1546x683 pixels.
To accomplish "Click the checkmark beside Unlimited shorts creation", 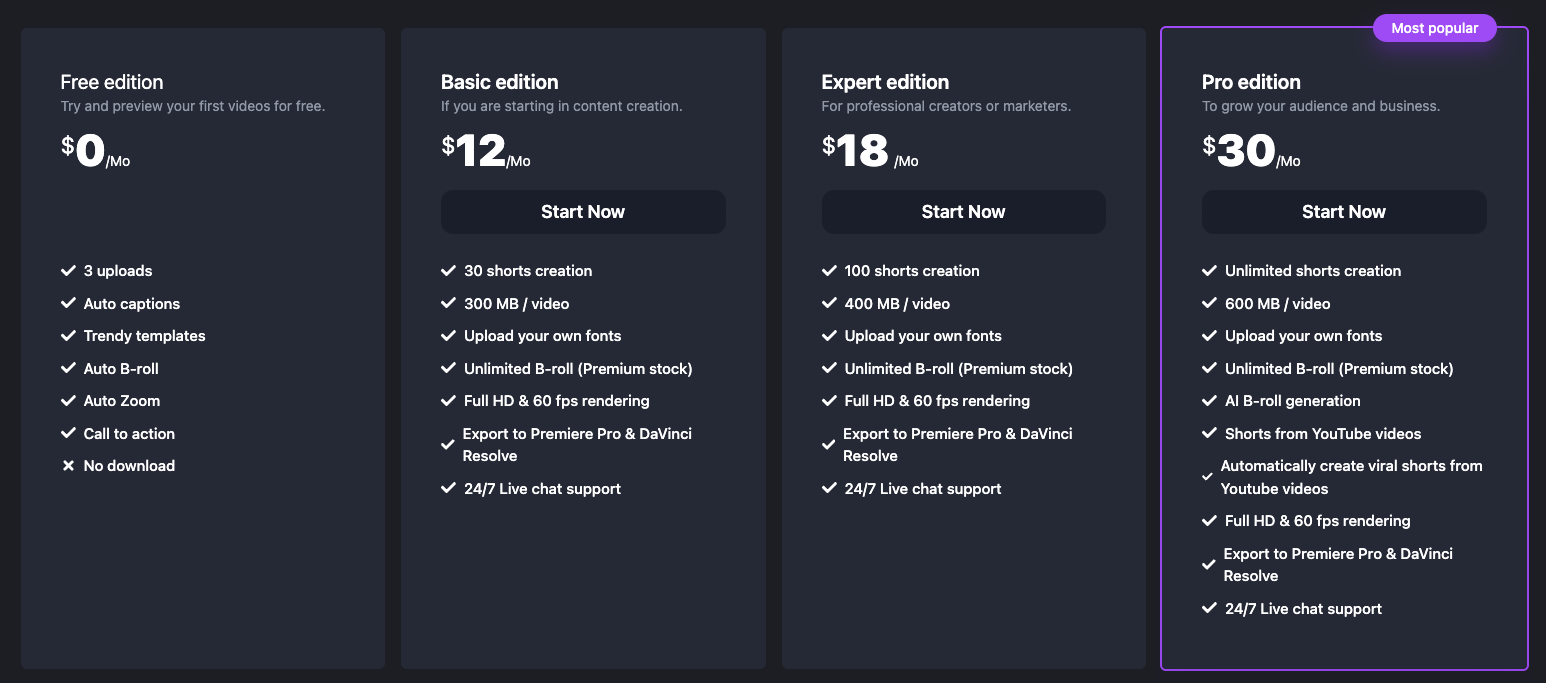I will click(x=1209, y=271).
